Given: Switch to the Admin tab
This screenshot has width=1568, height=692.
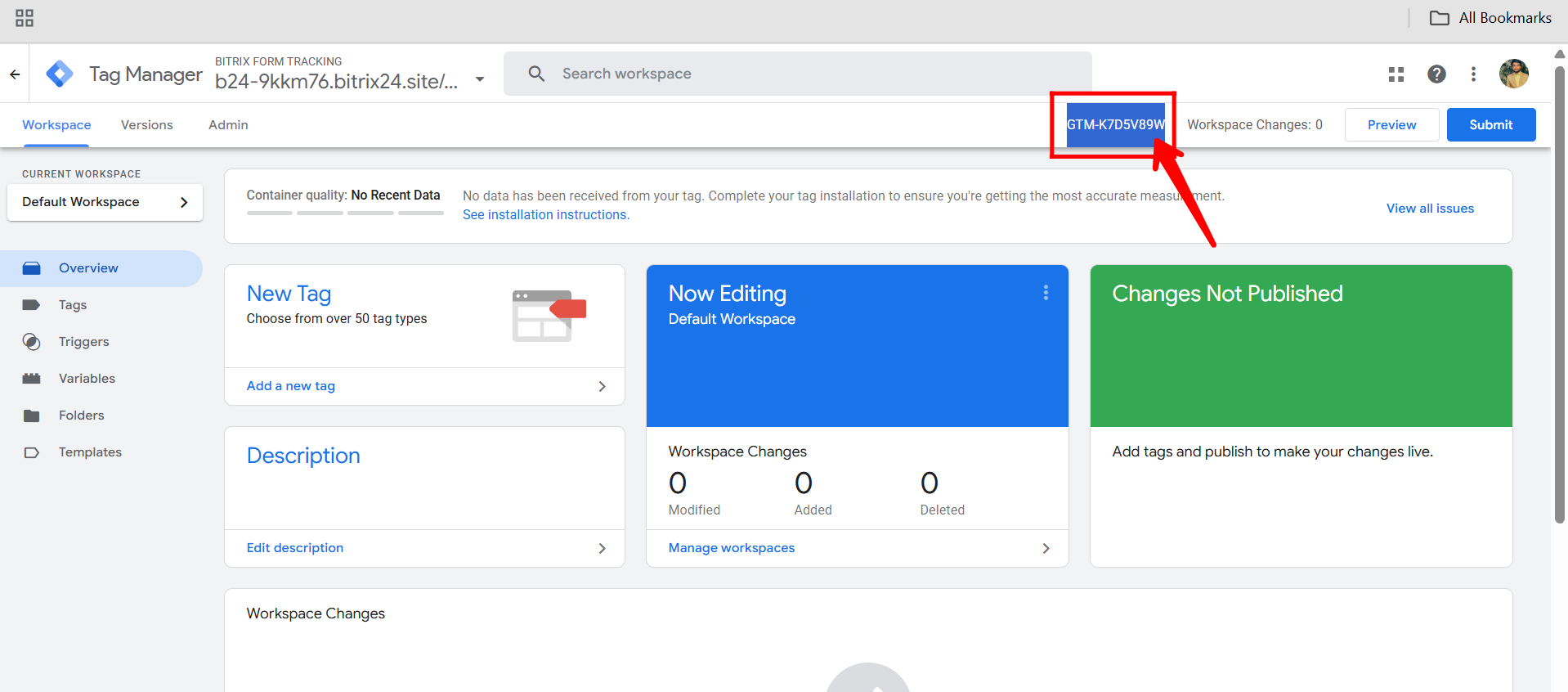Looking at the screenshot, I should point(228,125).
